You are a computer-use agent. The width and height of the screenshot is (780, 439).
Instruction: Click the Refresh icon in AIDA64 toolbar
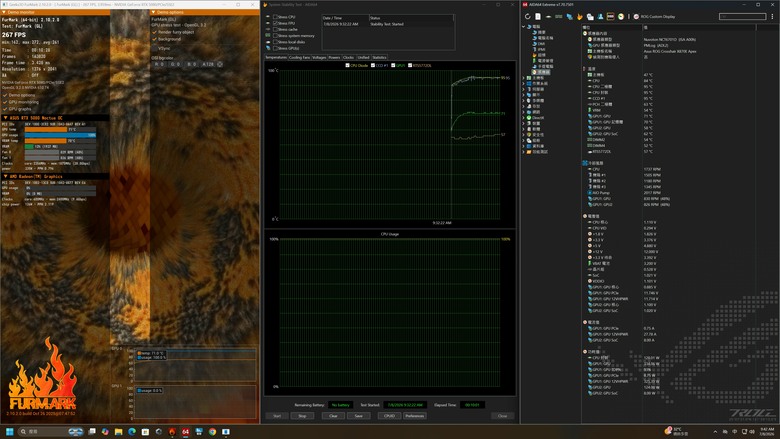[x=528, y=16]
